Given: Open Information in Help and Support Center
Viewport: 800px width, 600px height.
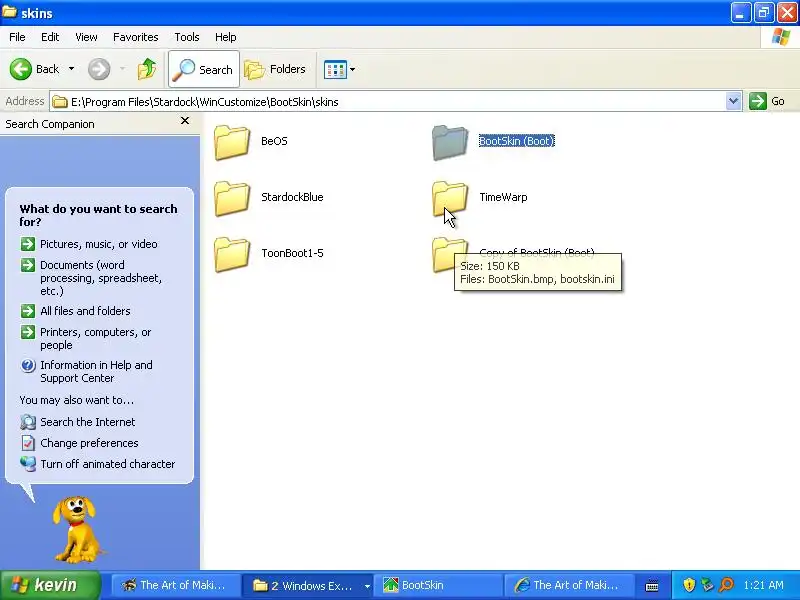Looking at the screenshot, I should pos(96,371).
